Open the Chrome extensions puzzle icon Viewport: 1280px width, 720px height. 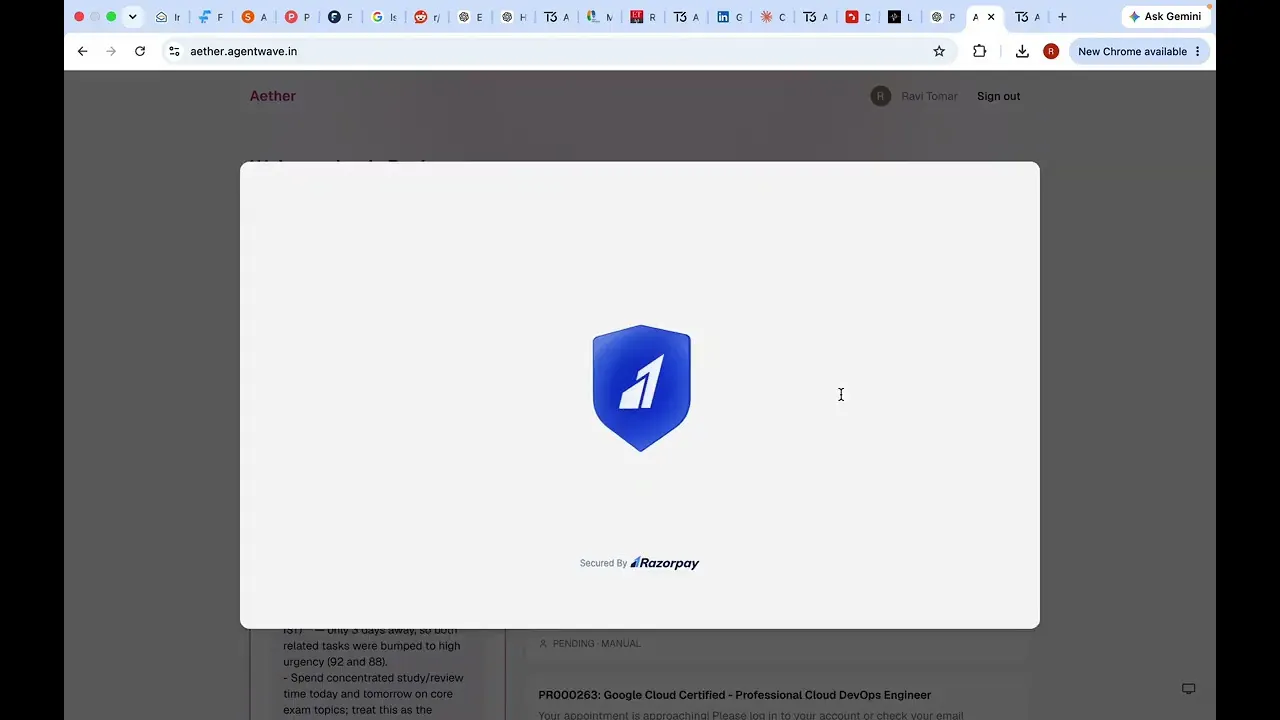click(980, 51)
